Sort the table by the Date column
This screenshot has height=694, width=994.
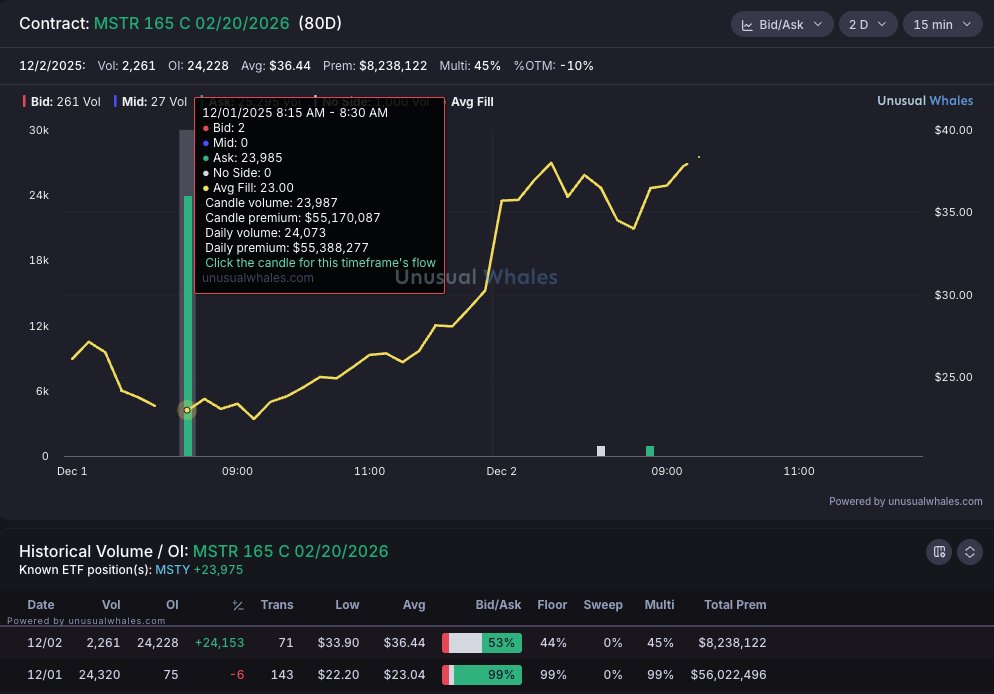coord(41,605)
